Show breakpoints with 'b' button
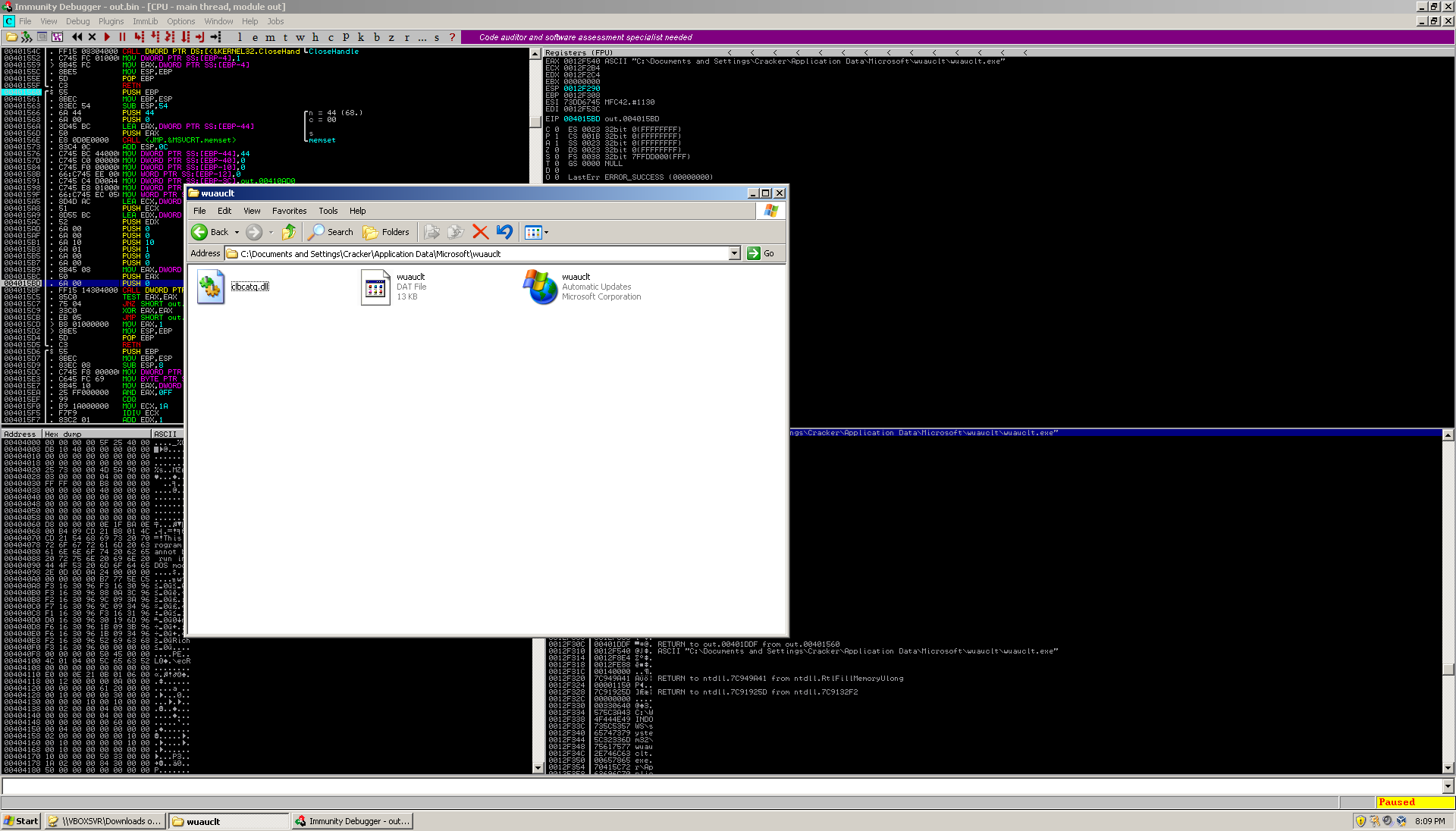The height and width of the screenshot is (831, 1456). pos(376,37)
